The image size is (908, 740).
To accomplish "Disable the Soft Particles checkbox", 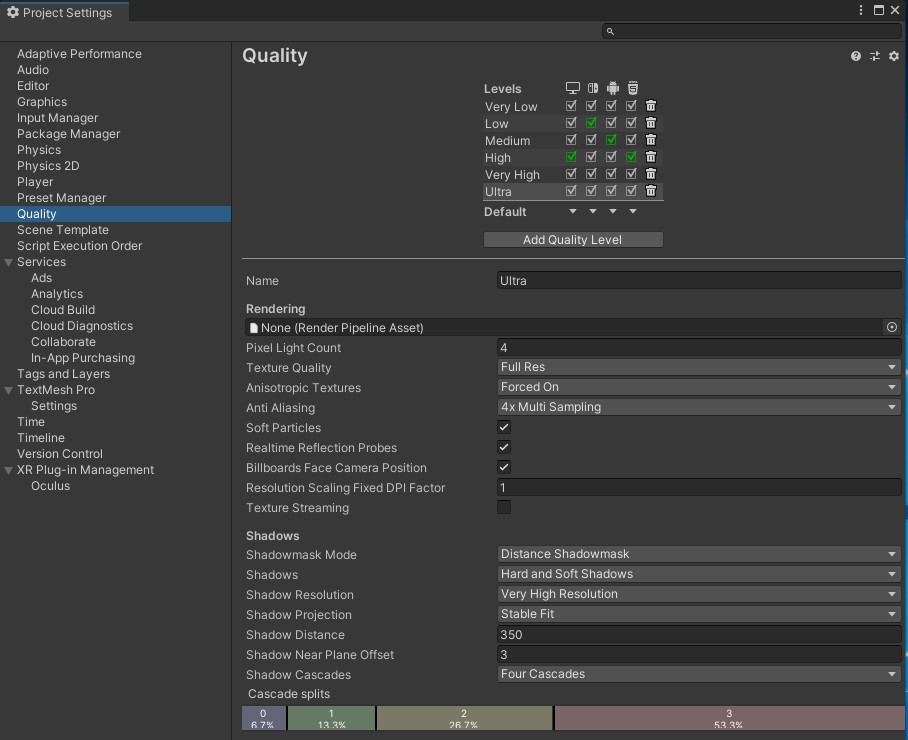I will click(x=504, y=428).
